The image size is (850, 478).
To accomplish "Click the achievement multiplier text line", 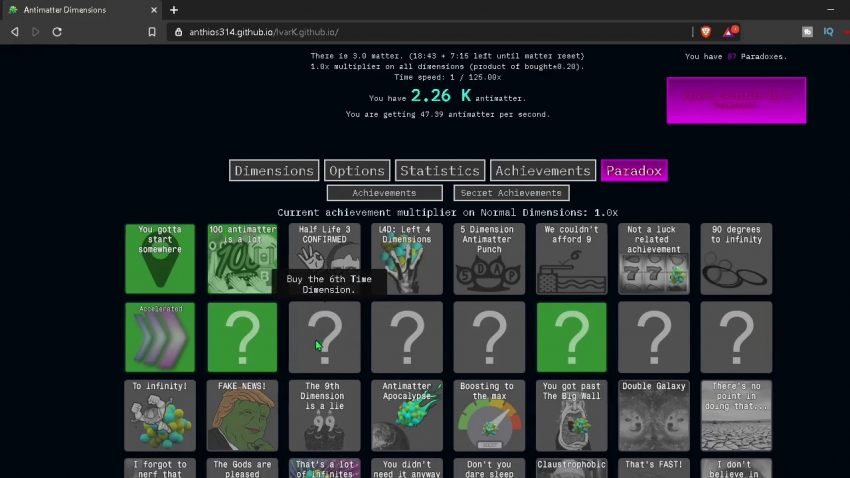I will [447, 212].
